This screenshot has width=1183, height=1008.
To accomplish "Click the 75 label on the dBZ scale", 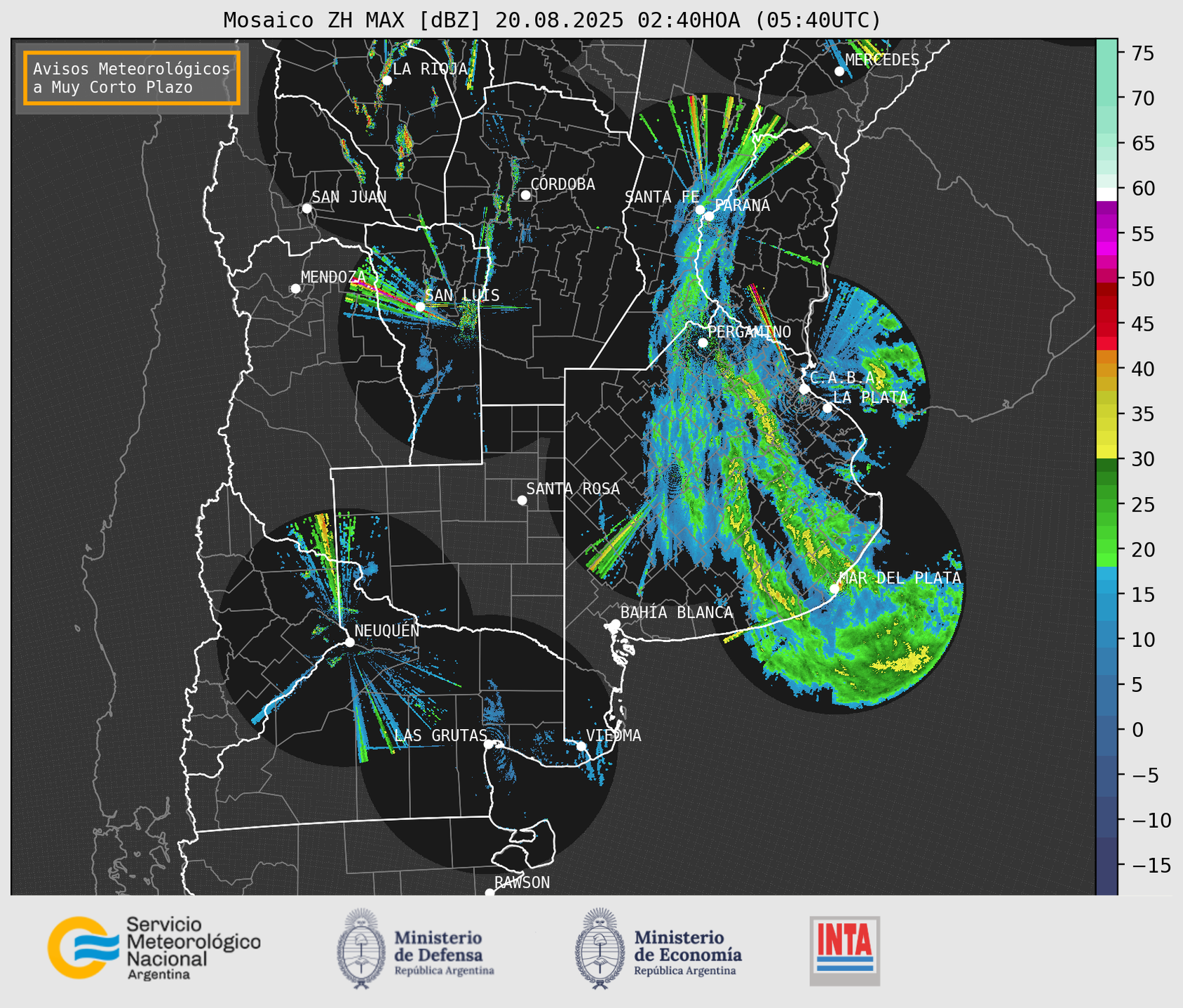I will pos(1142,54).
